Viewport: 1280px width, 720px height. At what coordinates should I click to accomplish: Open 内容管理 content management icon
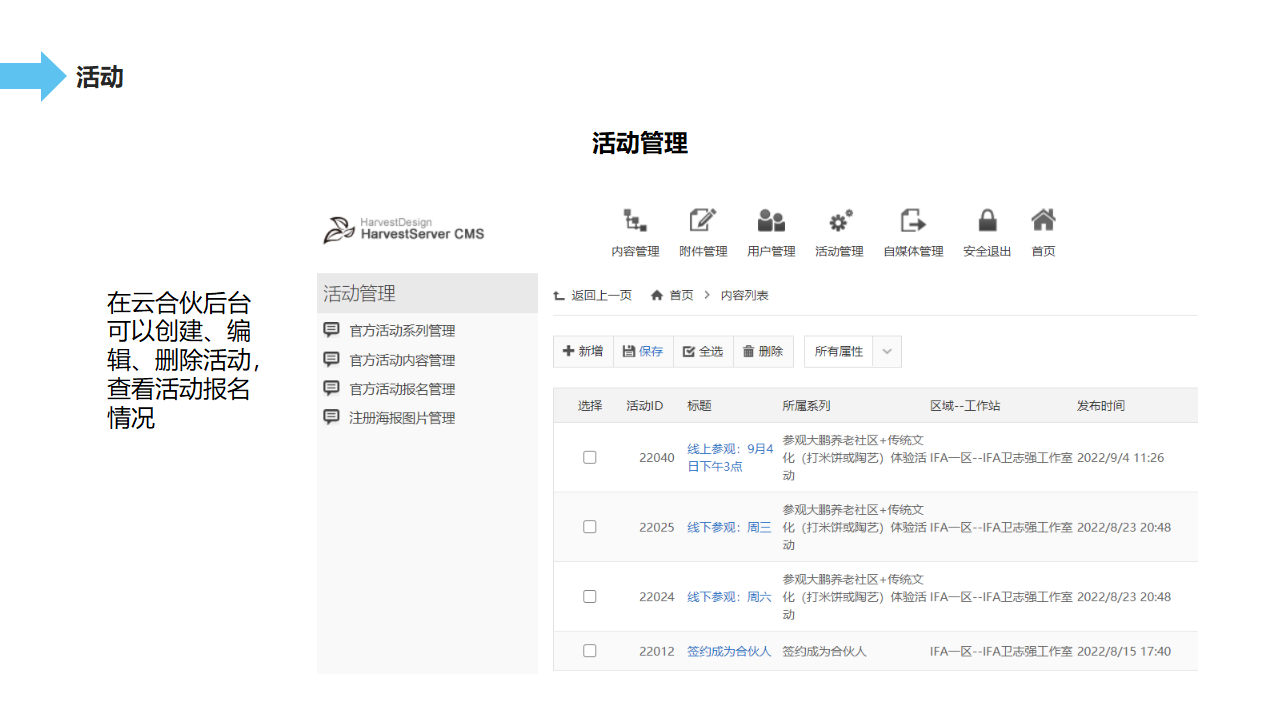pos(635,220)
